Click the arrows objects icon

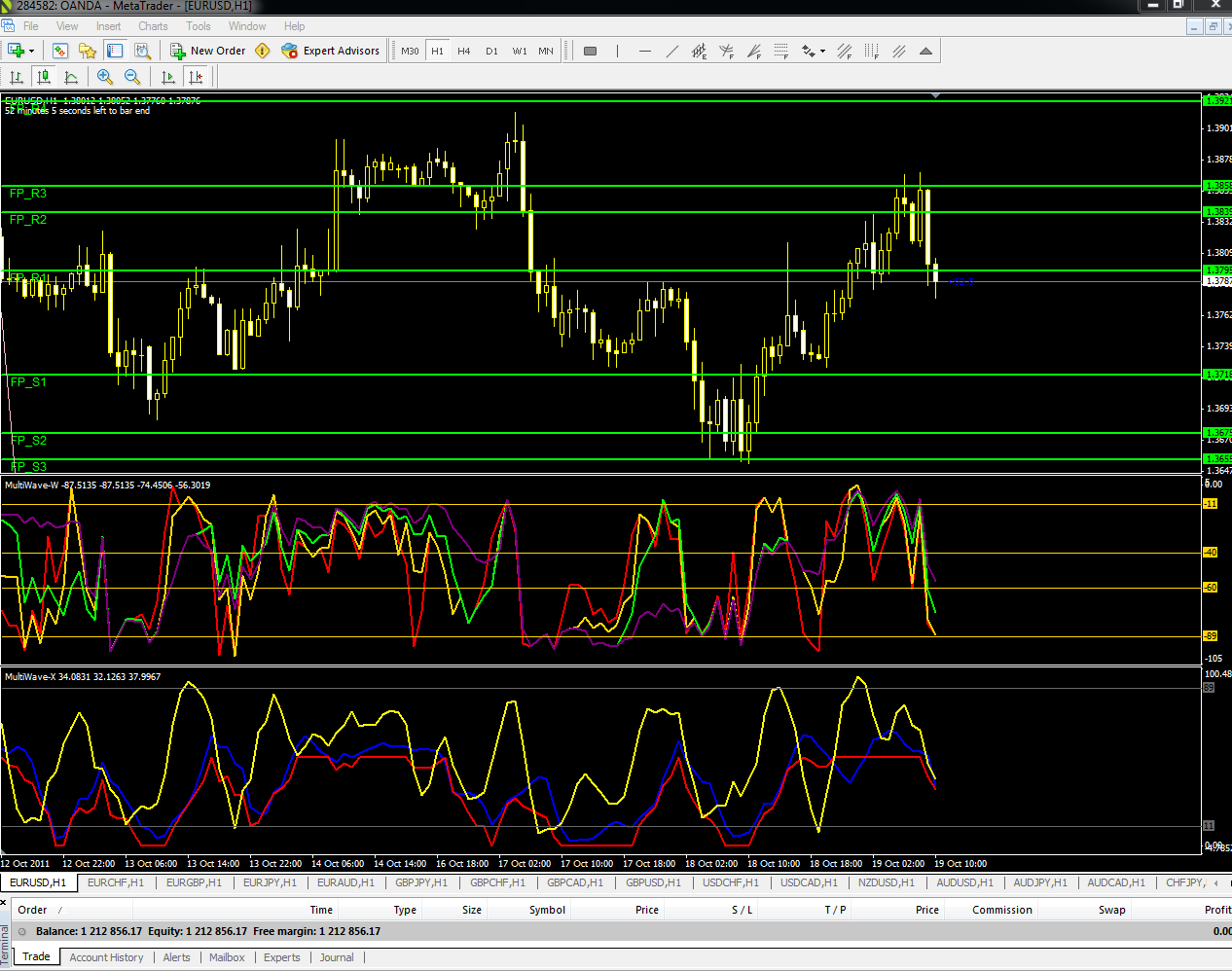pyautogui.click(x=808, y=51)
